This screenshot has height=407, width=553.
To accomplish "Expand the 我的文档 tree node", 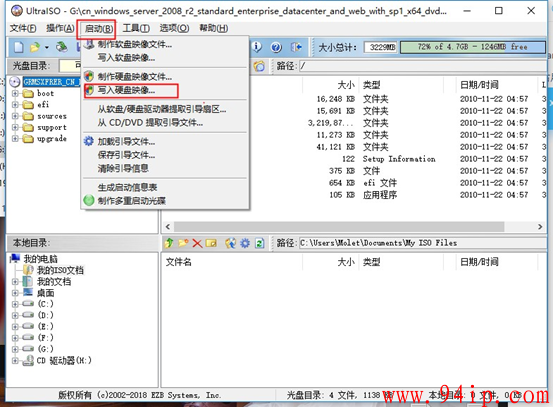I will 15,281.
